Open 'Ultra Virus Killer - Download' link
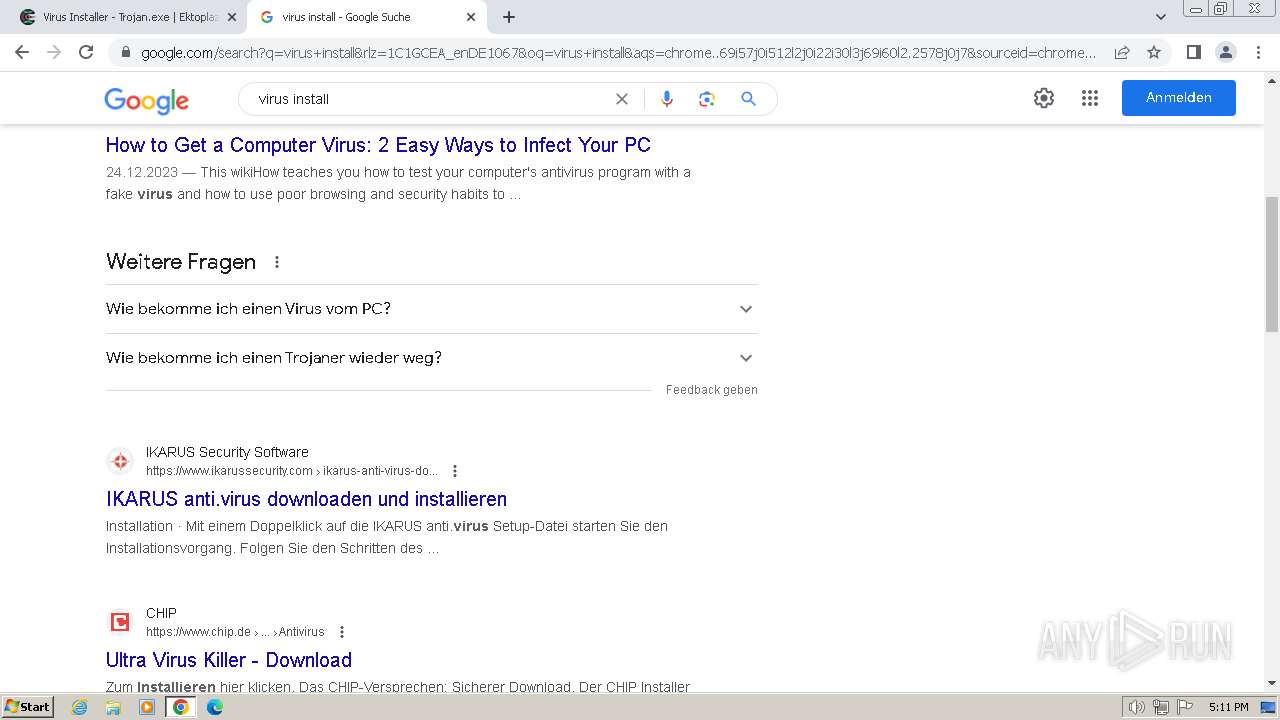This screenshot has height=720, width=1280. pos(229,660)
